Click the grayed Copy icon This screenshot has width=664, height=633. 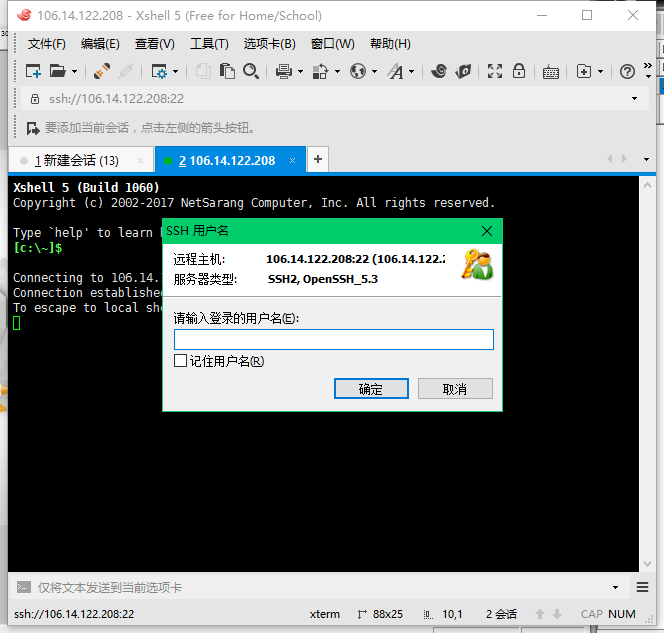(203, 71)
